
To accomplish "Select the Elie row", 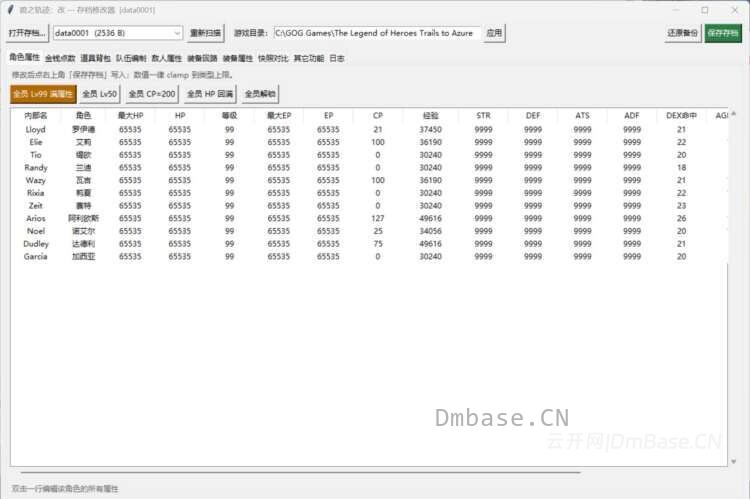I will (369, 142).
